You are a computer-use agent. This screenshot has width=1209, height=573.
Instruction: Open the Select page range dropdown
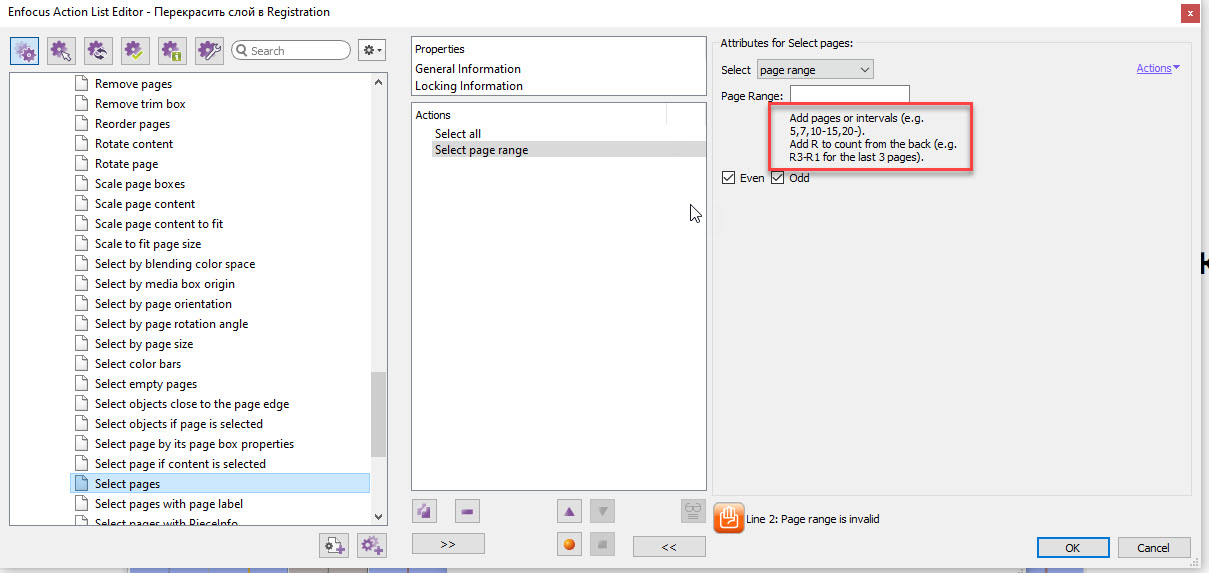[814, 70]
